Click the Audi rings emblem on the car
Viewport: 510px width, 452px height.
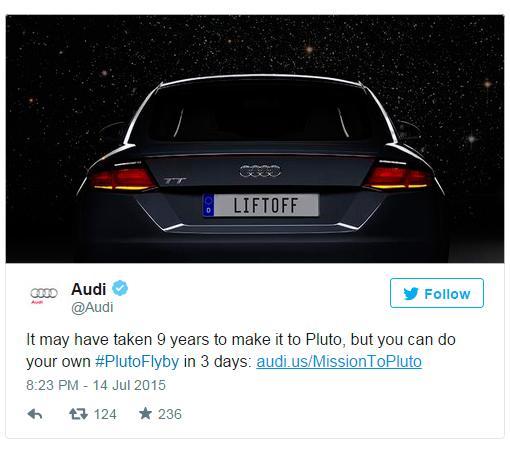click(x=260, y=171)
